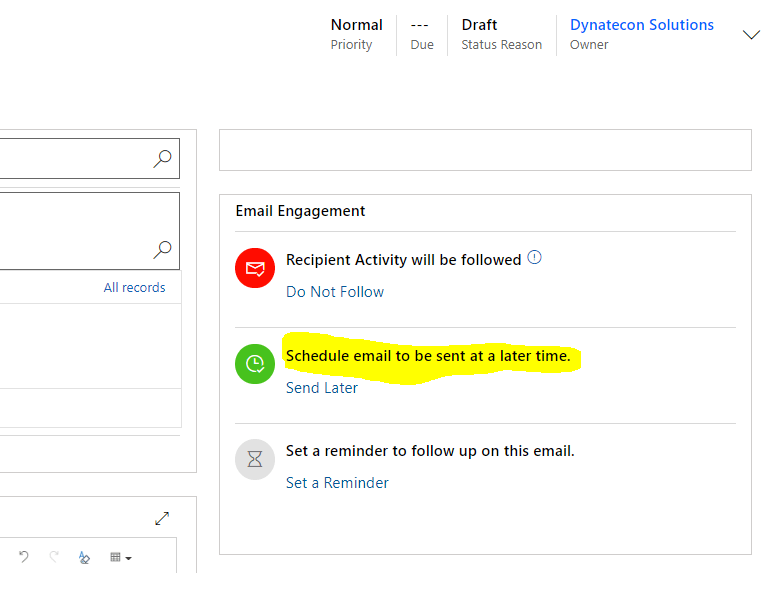Click the gray hourglass reminder icon
Viewport: 762px width, 607px height.
point(255,459)
